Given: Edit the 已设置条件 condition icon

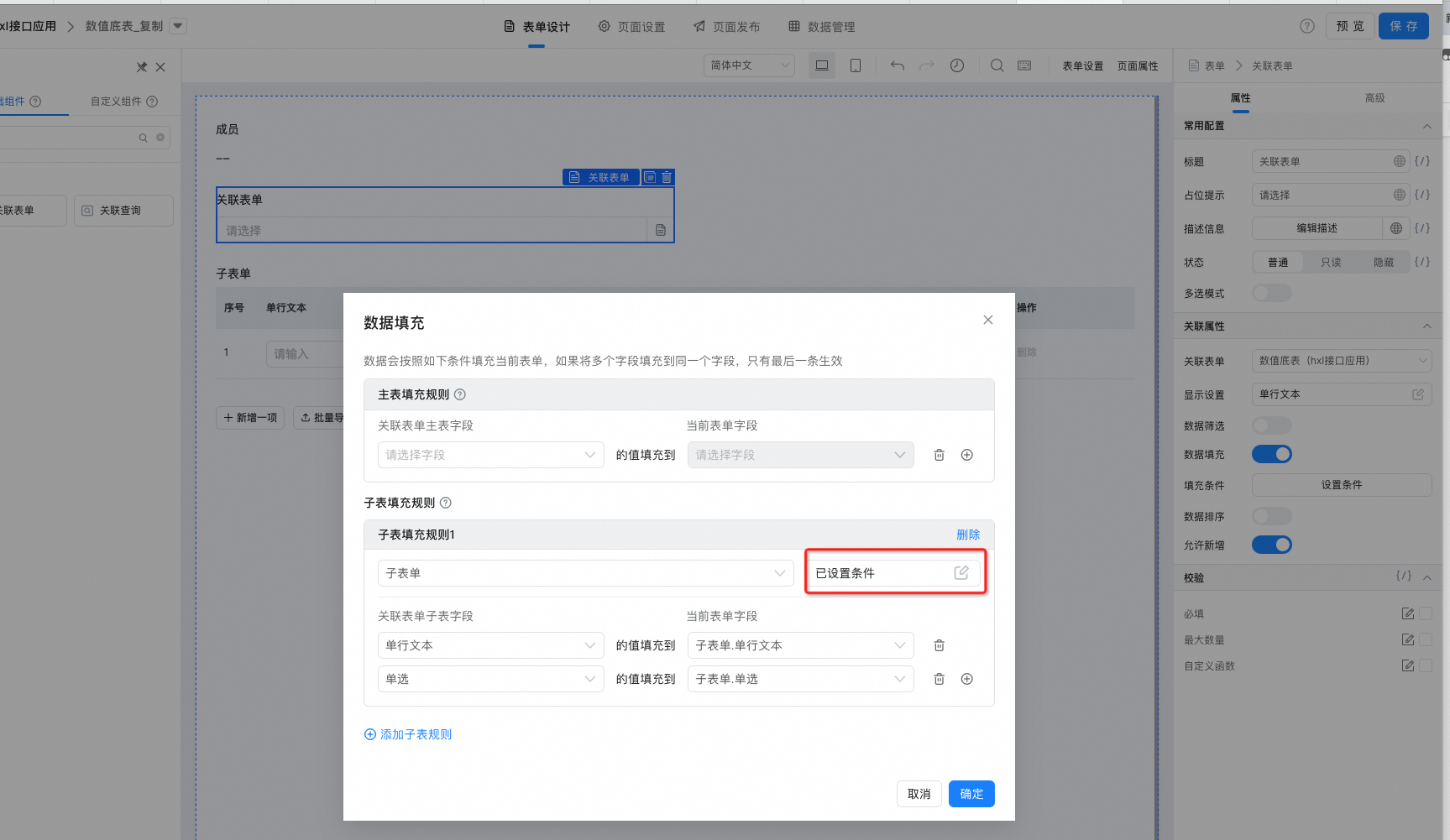Looking at the screenshot, I should [961, 572].
